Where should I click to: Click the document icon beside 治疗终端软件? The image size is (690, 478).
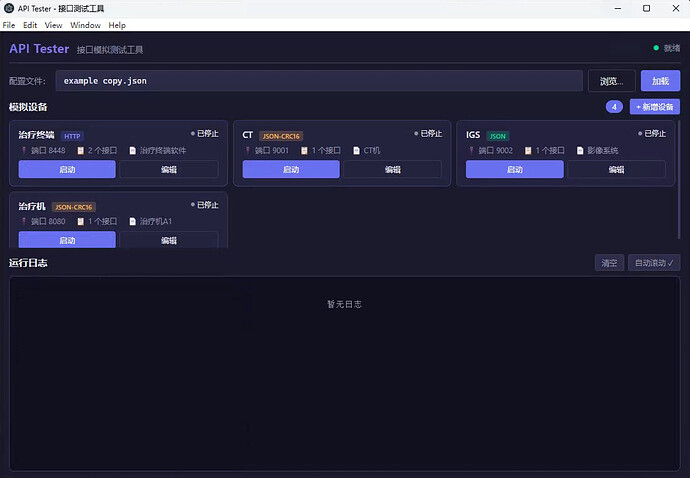point(132,151)
